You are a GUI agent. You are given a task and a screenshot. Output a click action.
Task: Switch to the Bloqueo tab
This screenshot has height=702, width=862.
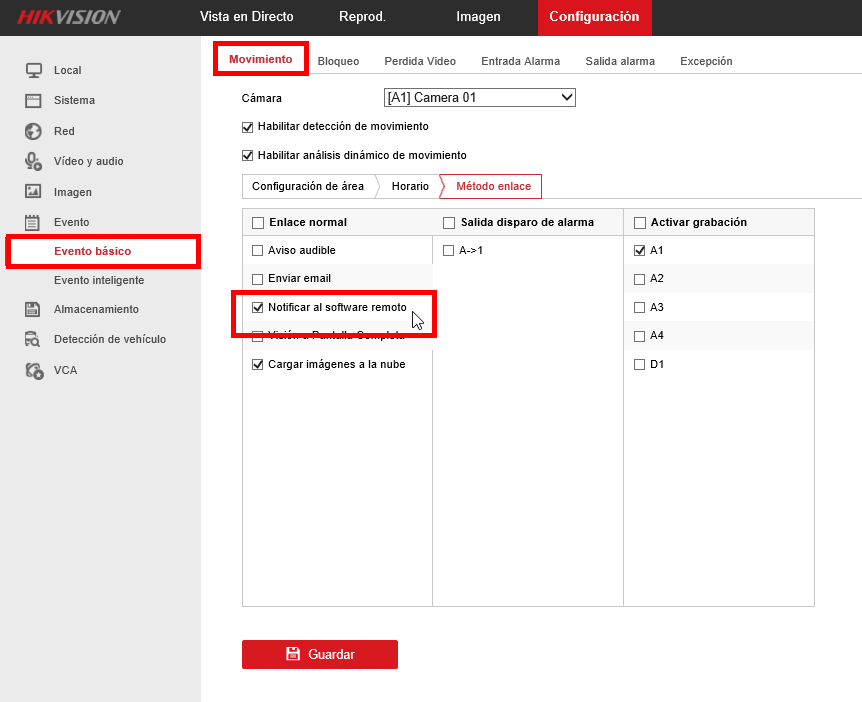click(x=338, y=61)
